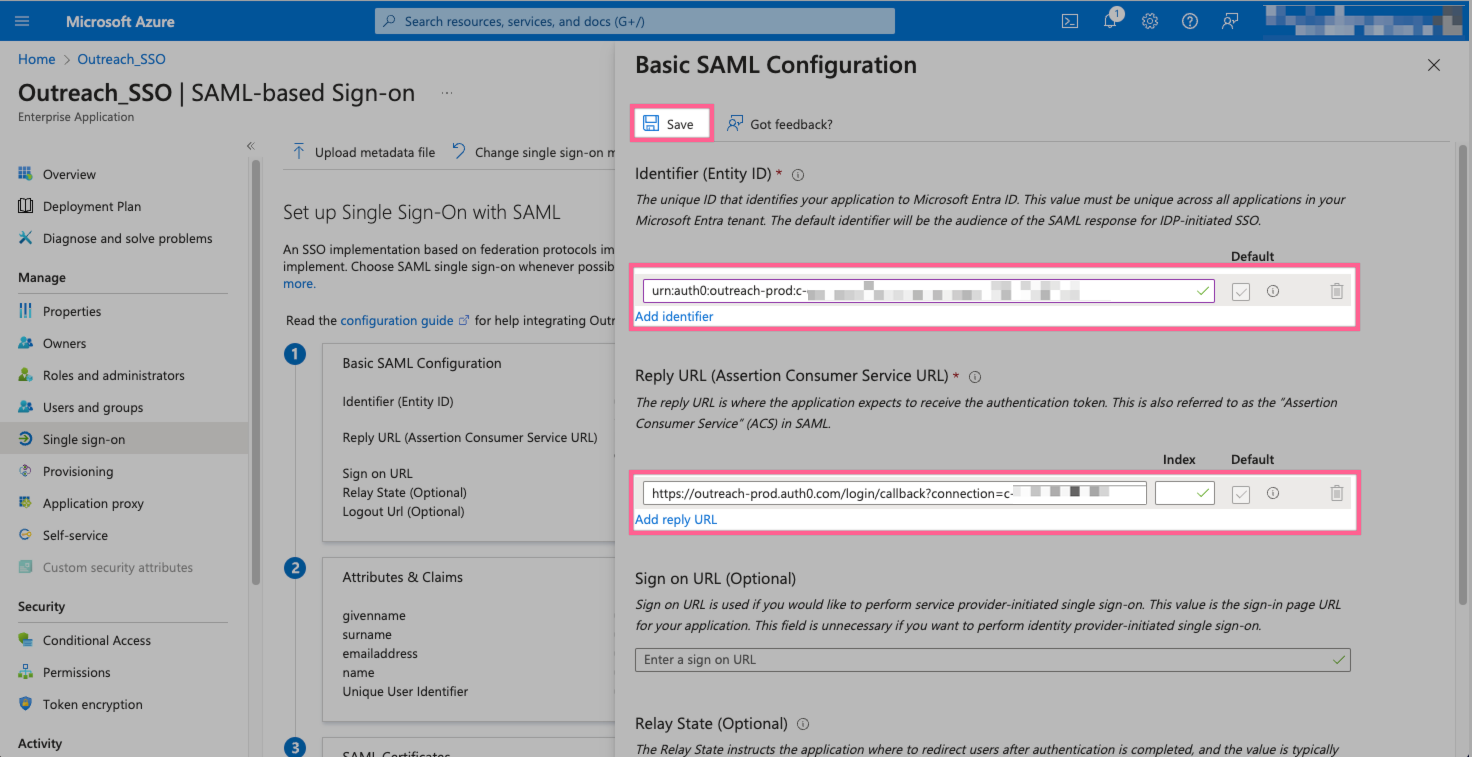Collapse the left navigation with double chevron
The image size is (1472, 757).
coord(251,146)
